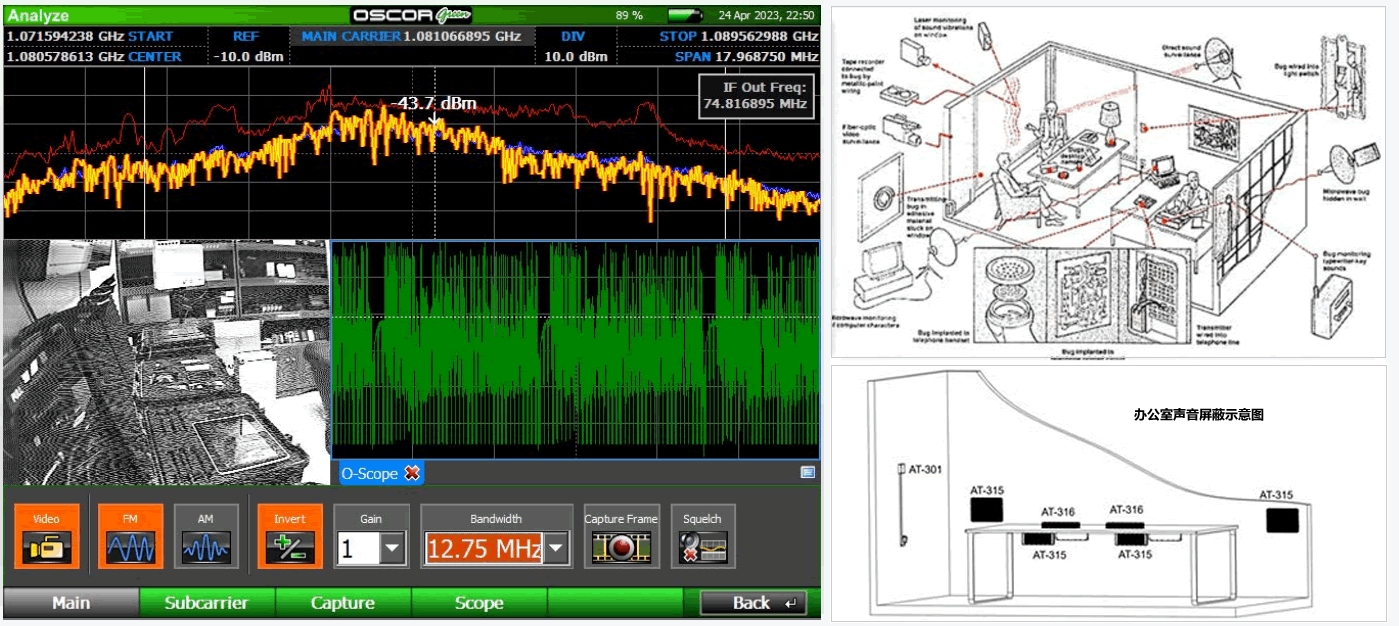1399x626 pixels.
Task: Open the Main menu tab
Action: [71, 603]
